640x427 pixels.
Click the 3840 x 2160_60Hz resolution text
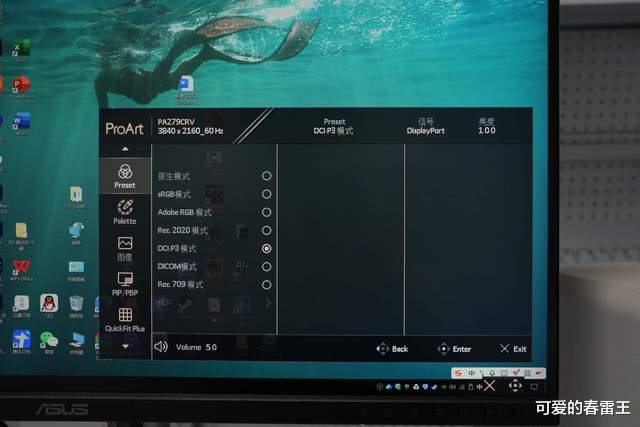190,131
